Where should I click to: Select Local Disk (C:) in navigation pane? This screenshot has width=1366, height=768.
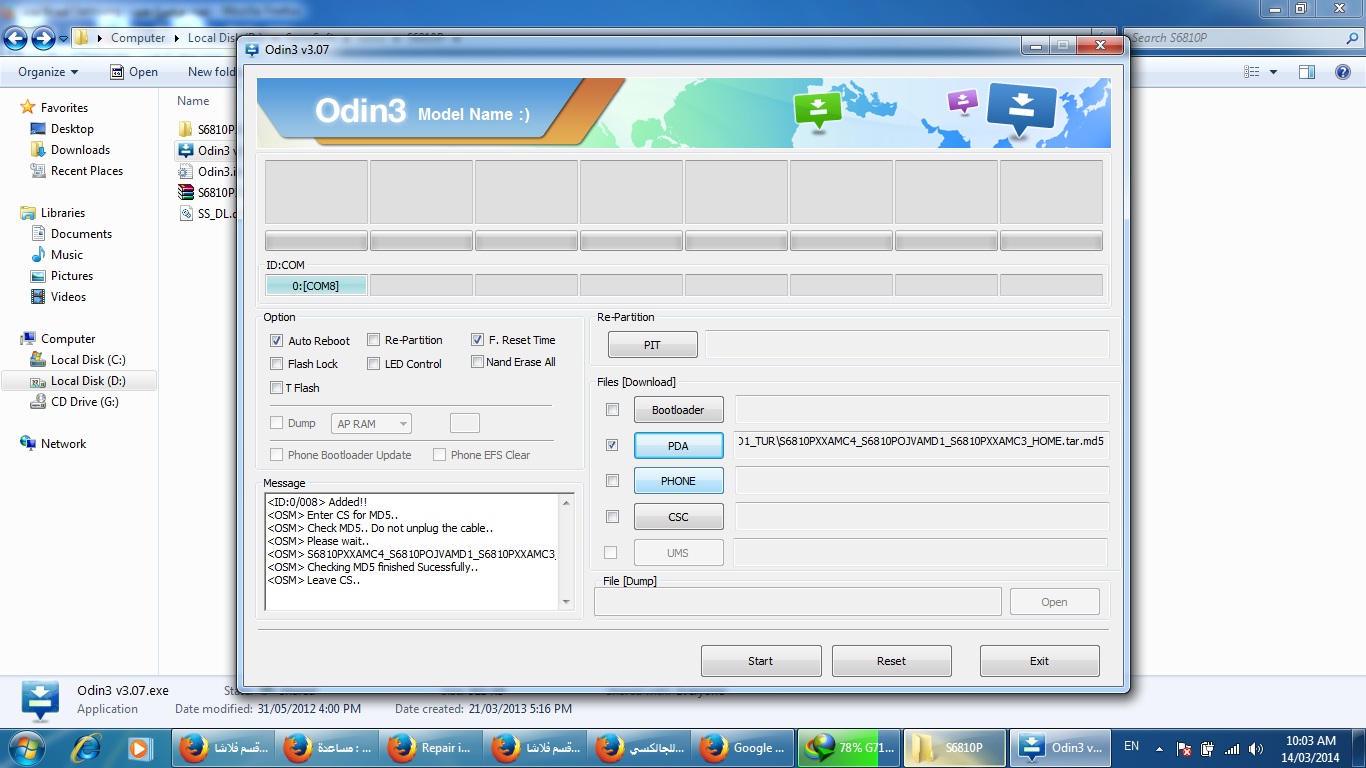[88, 360]
